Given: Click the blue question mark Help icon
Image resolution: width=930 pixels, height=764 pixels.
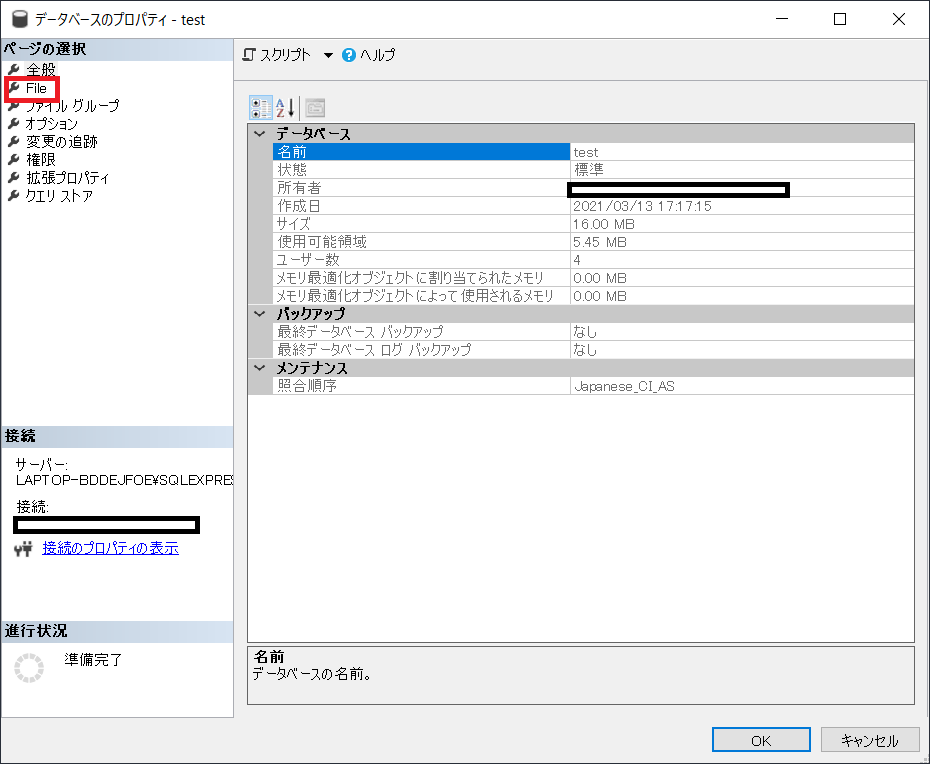Looking at the screenshot, I should pyautogui.click(x=349, y=55).
